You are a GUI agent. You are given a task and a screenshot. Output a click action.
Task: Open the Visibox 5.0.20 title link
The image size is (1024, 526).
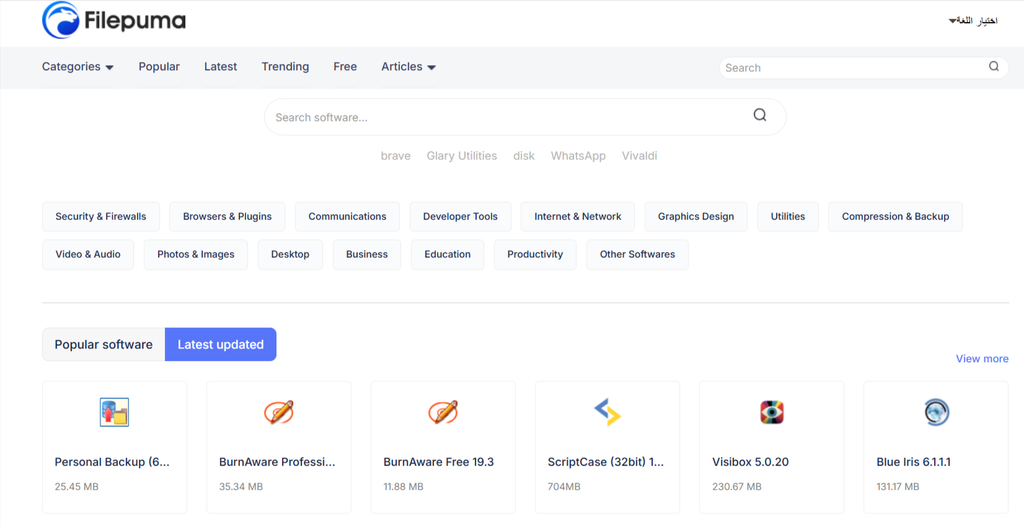coord(750,462)
